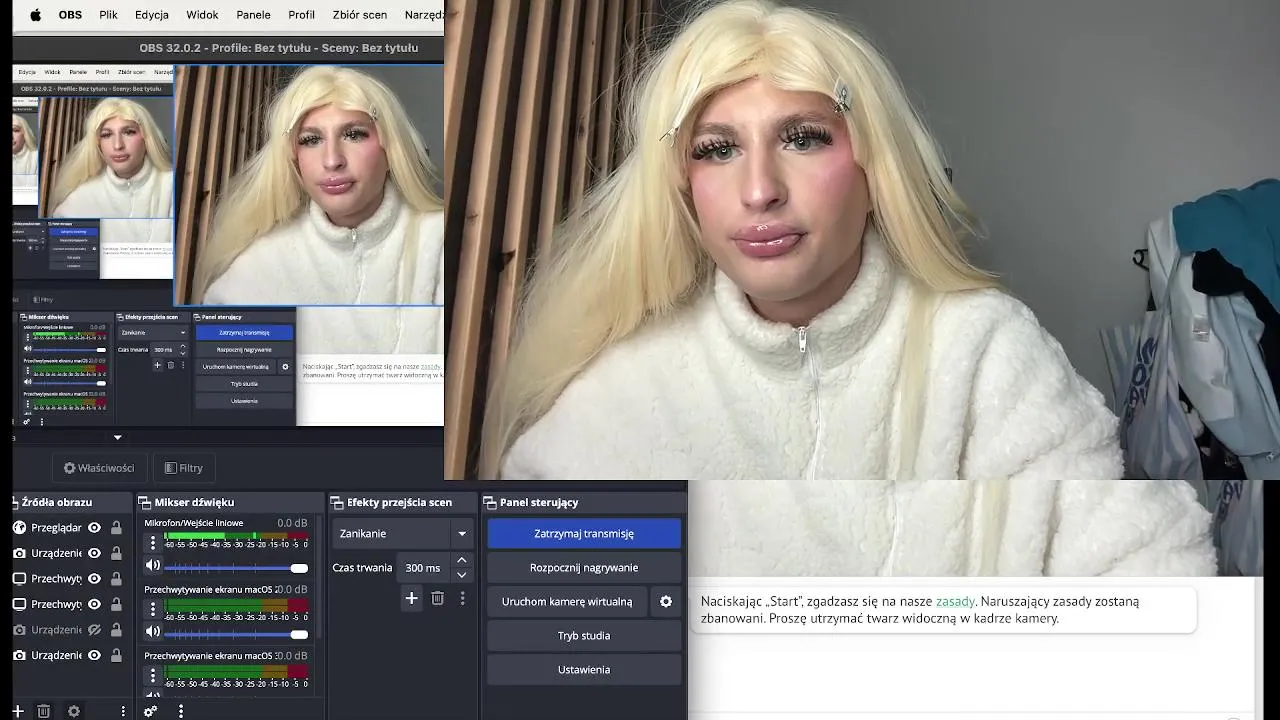Hide the last Urządzenie source via its eye

tap(94, 655)
